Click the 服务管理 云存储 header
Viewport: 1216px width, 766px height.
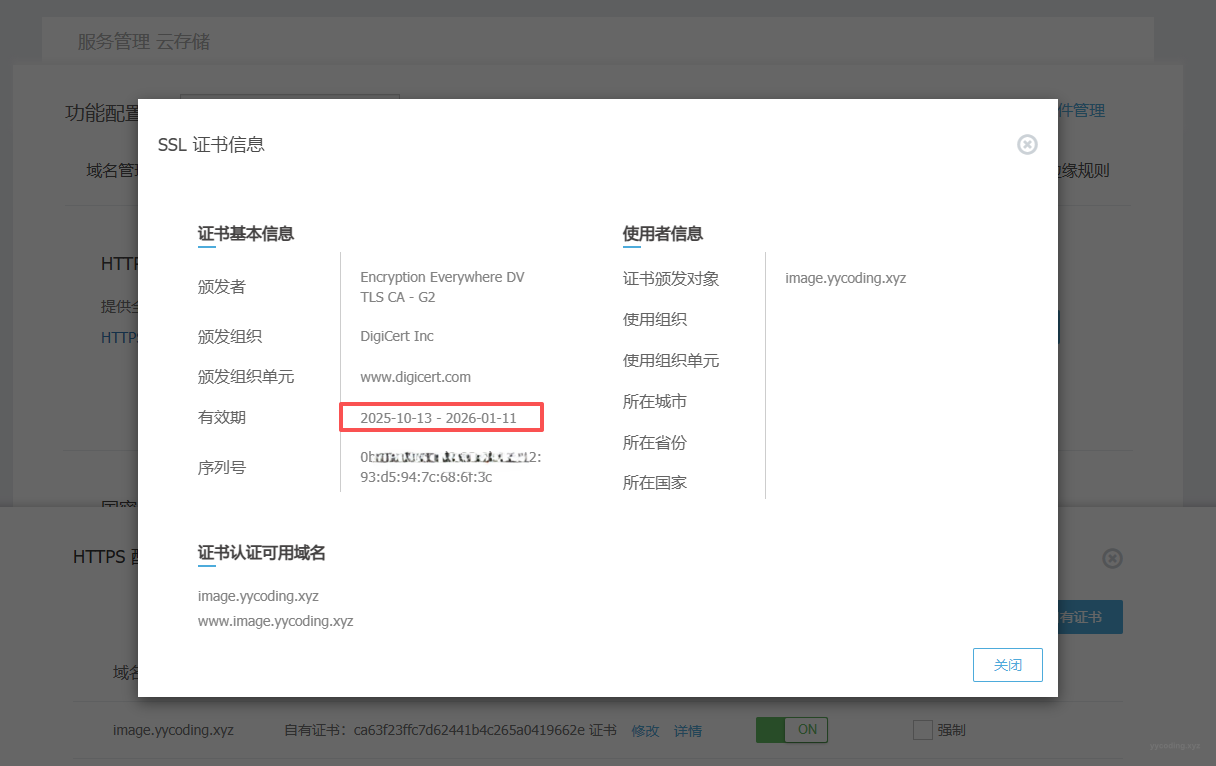144,42
